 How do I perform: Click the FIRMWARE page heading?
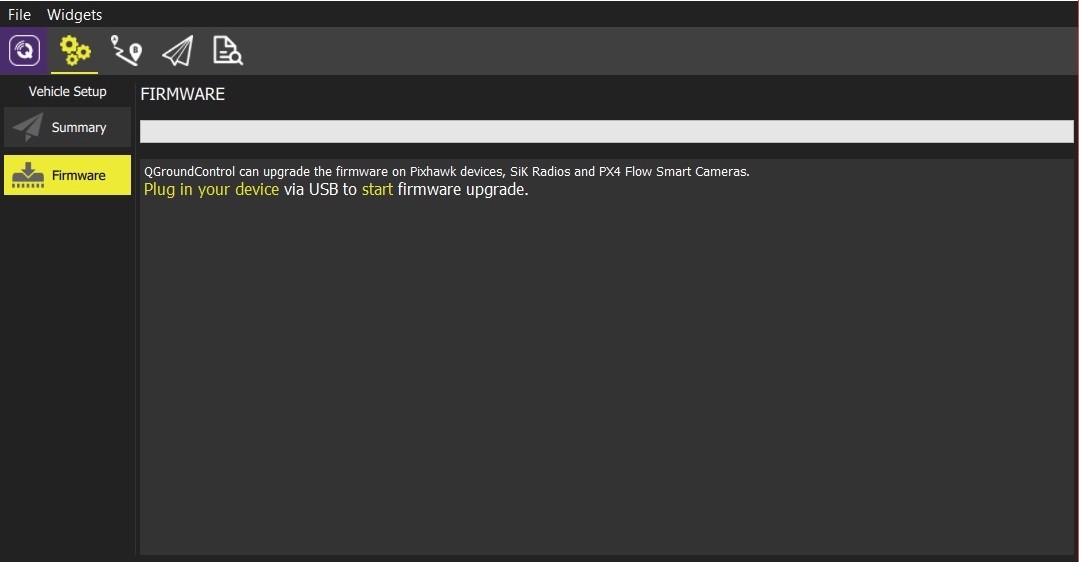(x=183, y=95)
